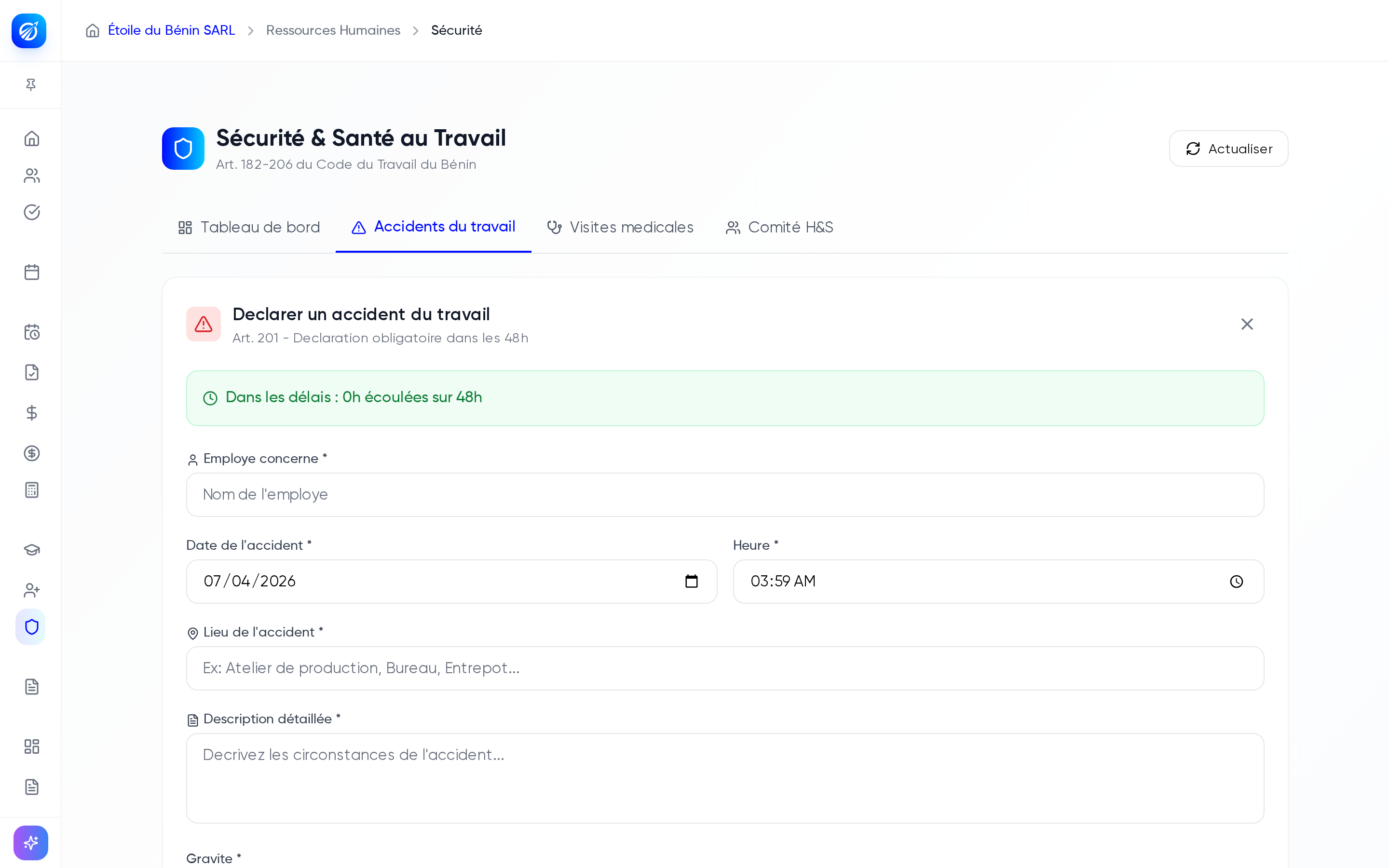Open the add user recruitment icon
Viewport: 1389px width, 868px height.
tap(31, 590)
